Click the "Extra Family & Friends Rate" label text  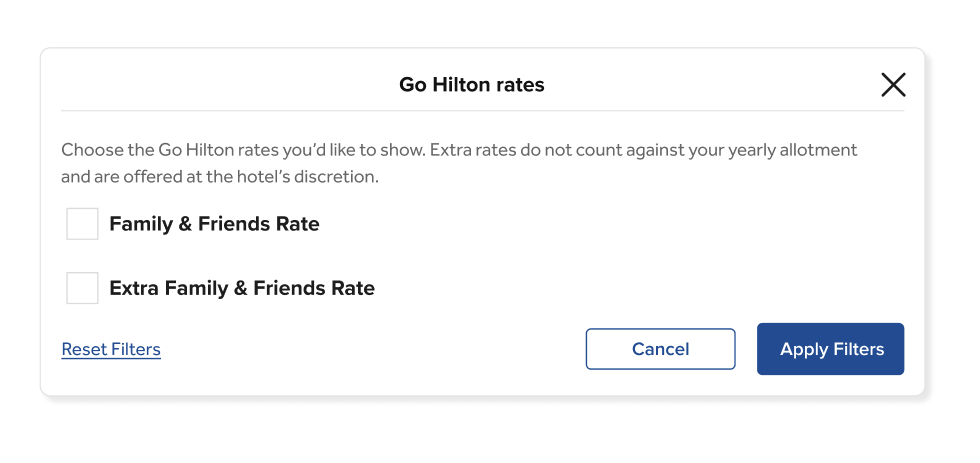pyautogui.click(x=242, y=288)
